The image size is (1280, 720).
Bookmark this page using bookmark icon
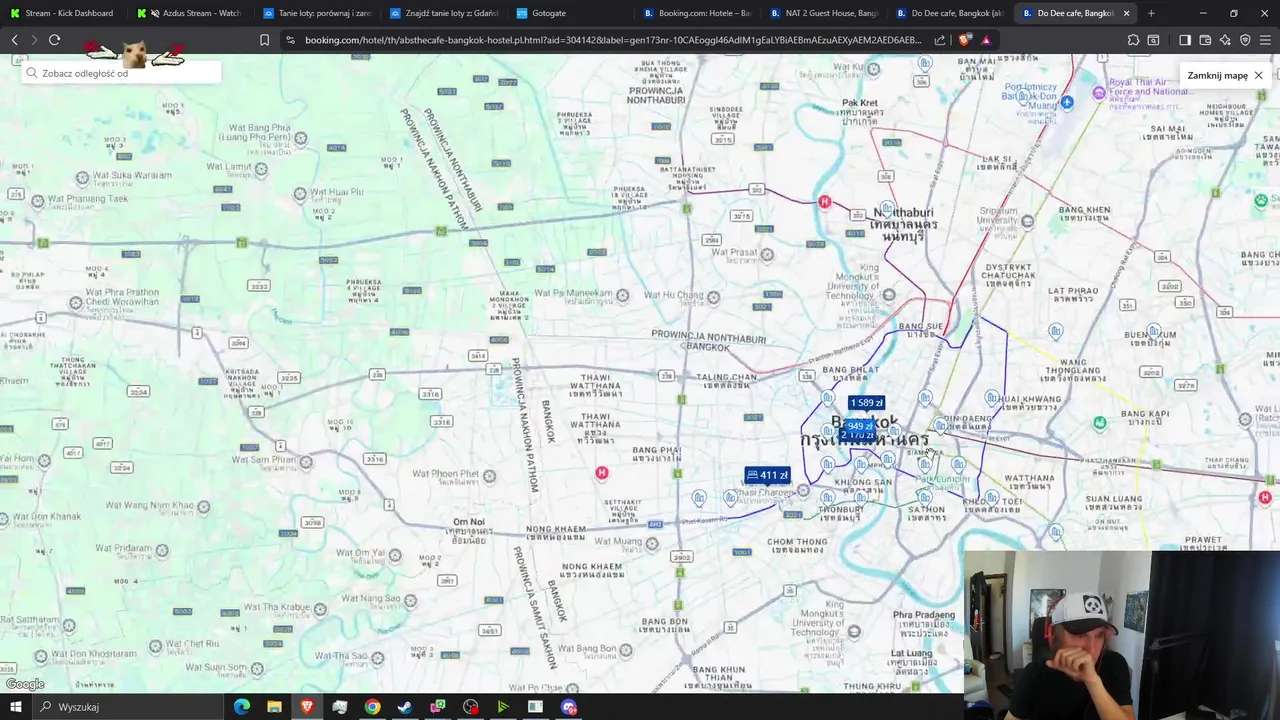(264, 40)
